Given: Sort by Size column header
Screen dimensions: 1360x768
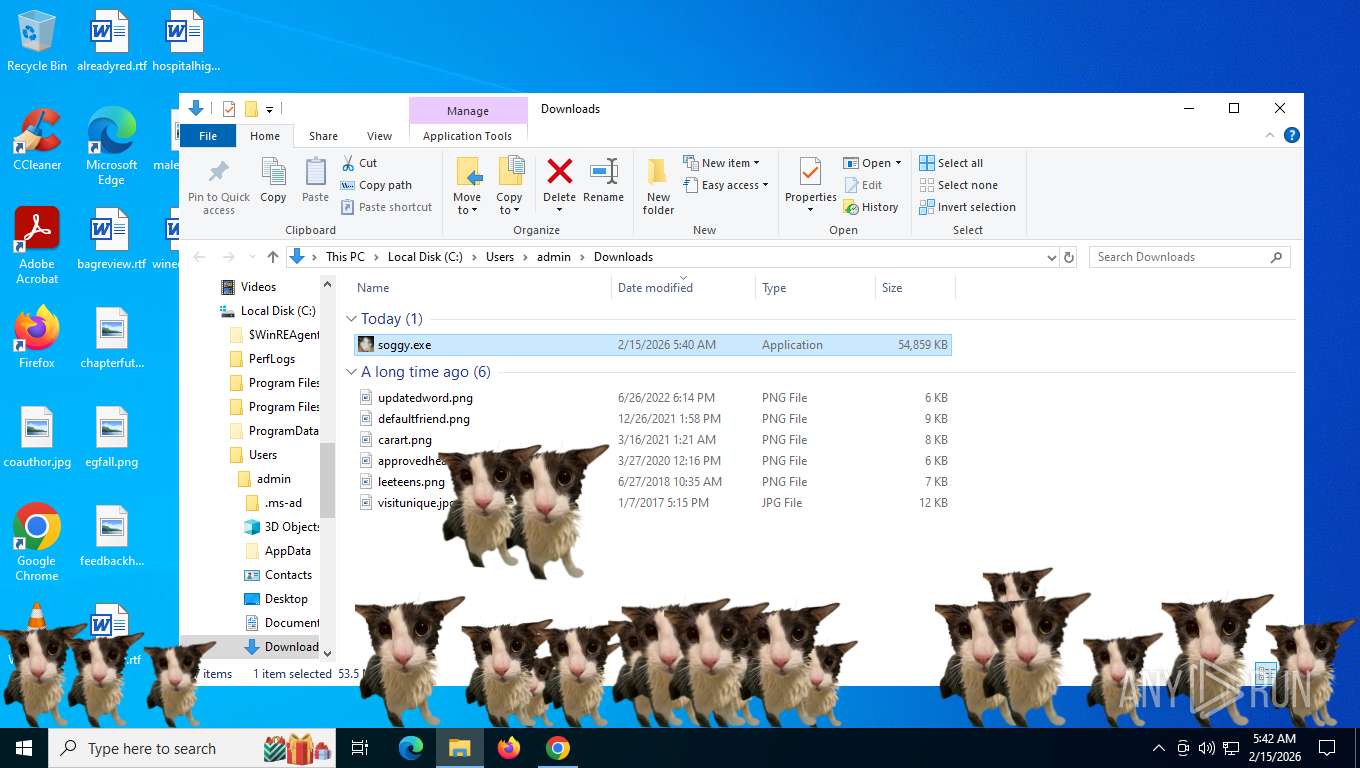Looking at the screenshot, I should tap(915, 288).
